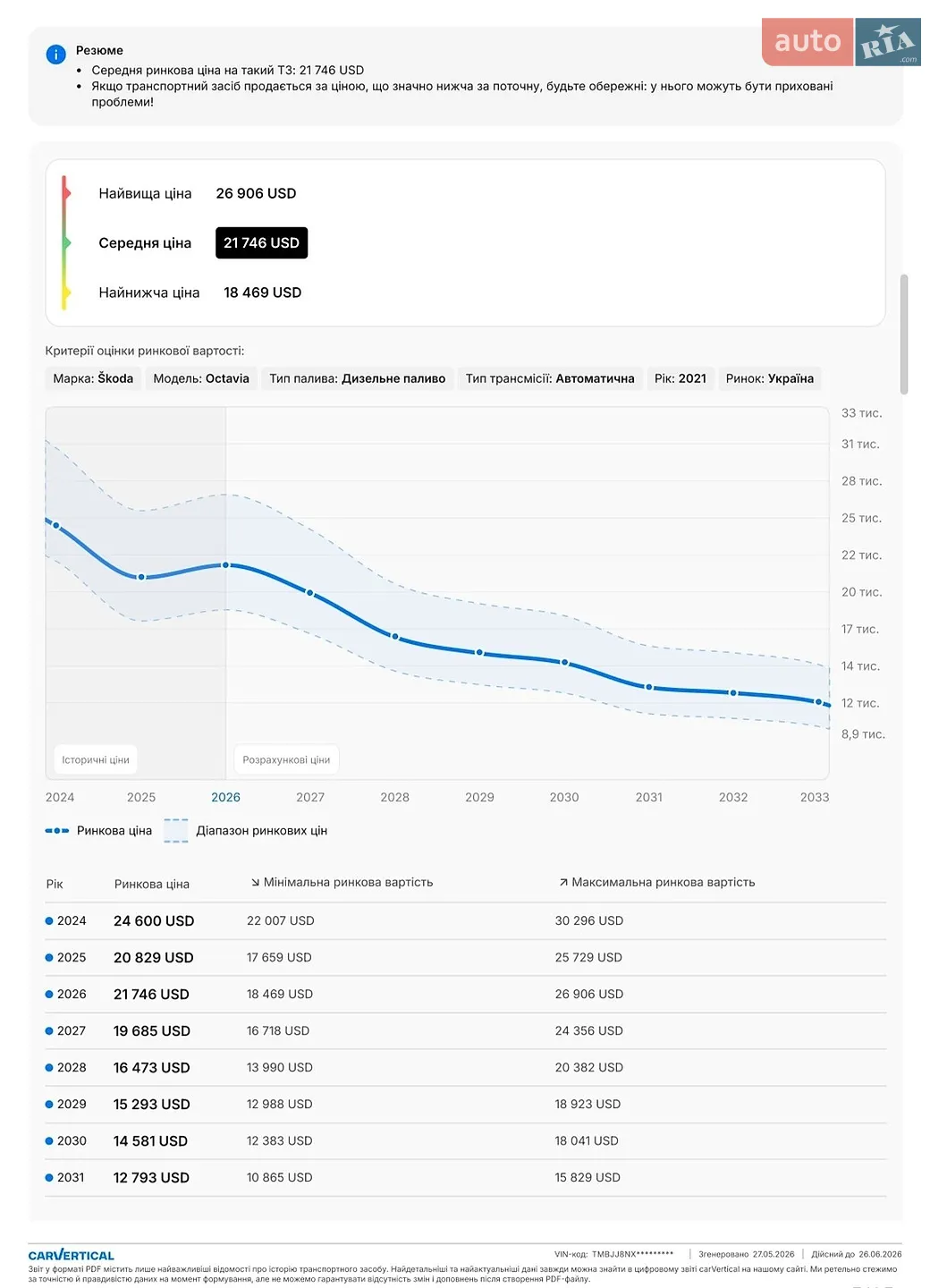Select the Марка: Škoda criteria chip
This screenshot has width=930, height=1288.
tap(93, 378)
